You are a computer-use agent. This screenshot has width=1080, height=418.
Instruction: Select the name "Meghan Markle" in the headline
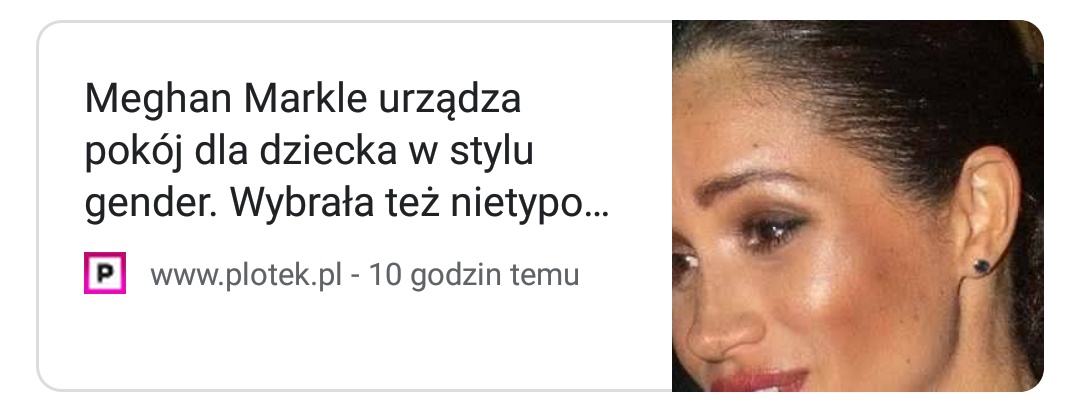226,99
